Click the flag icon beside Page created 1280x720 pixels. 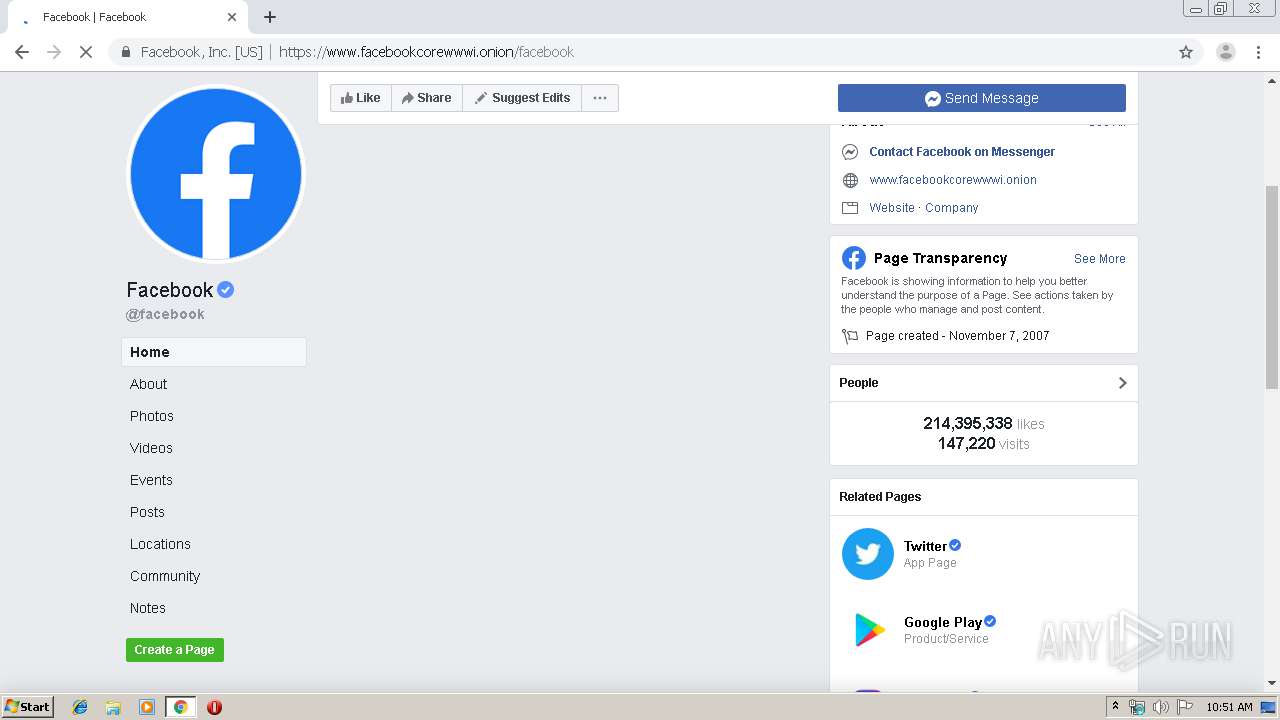tap(850, 336)
